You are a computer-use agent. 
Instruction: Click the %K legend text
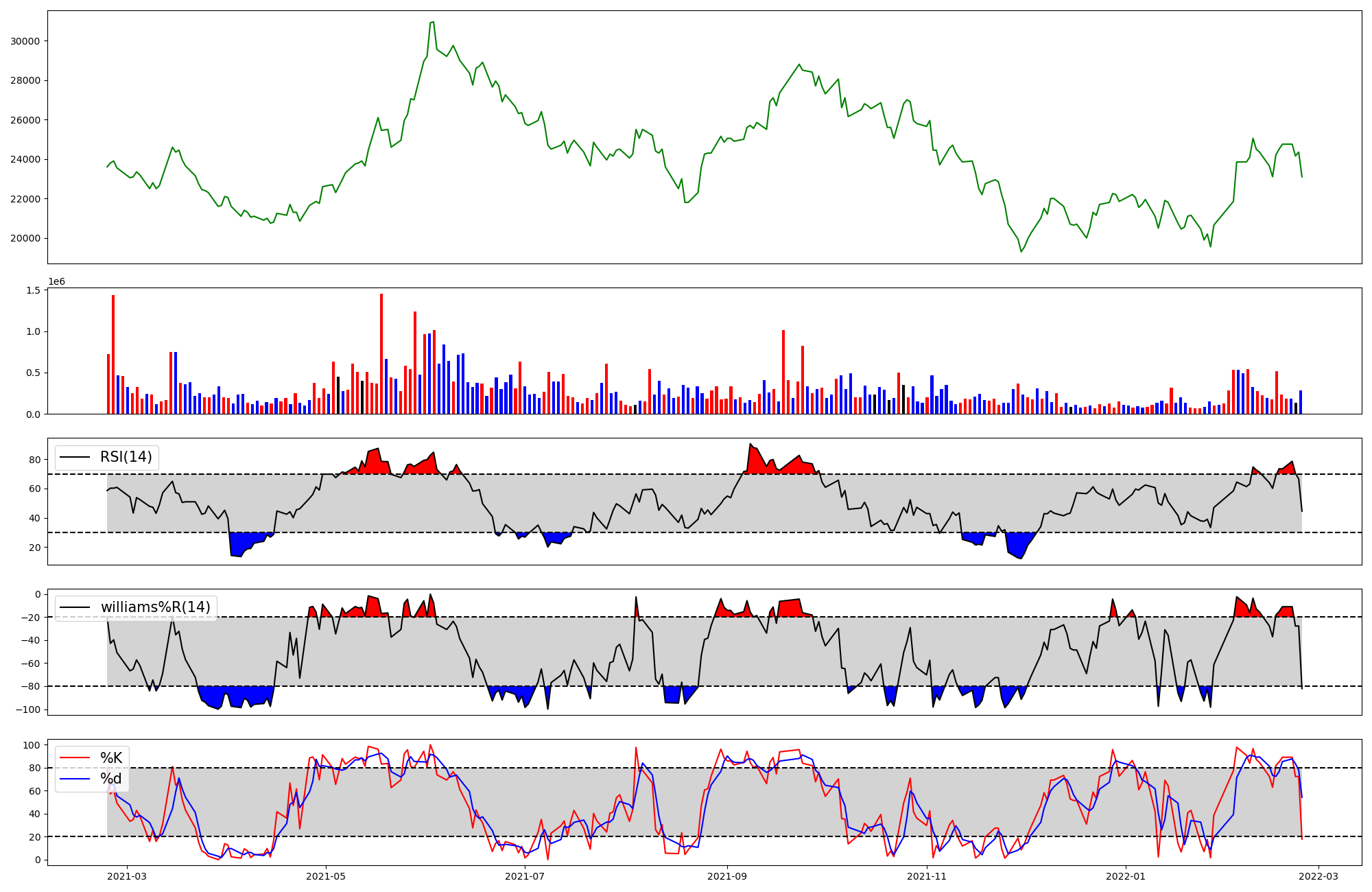click(x=111, y=758)
